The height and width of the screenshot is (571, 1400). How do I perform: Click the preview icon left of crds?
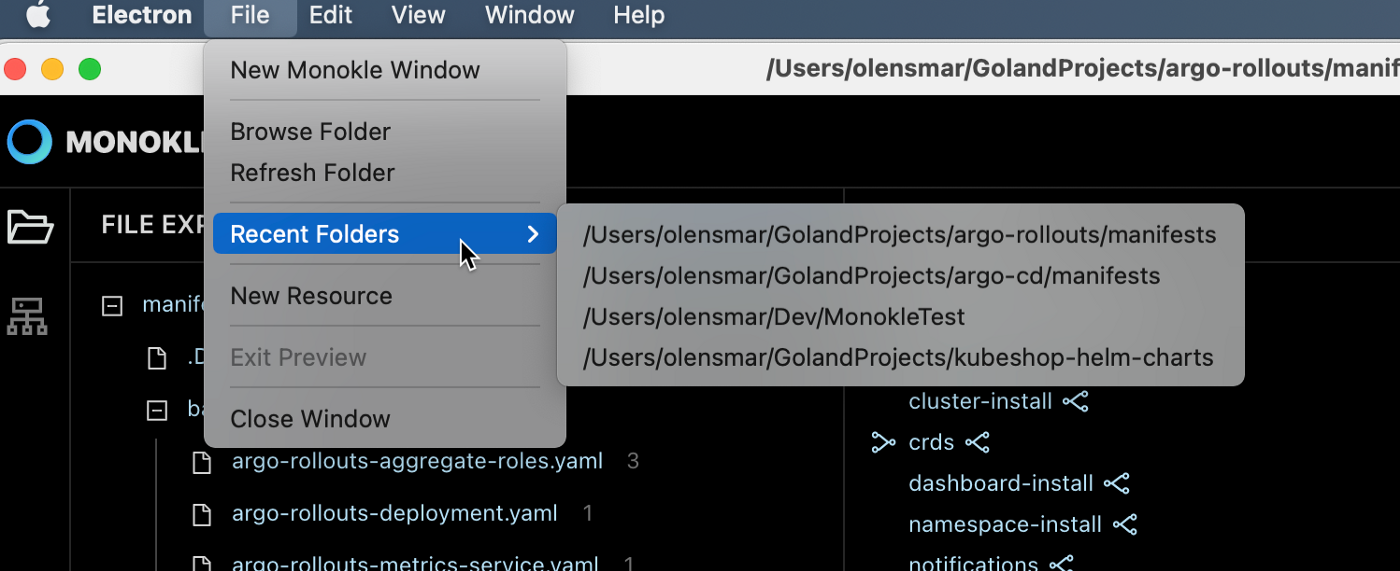[883, 443]
